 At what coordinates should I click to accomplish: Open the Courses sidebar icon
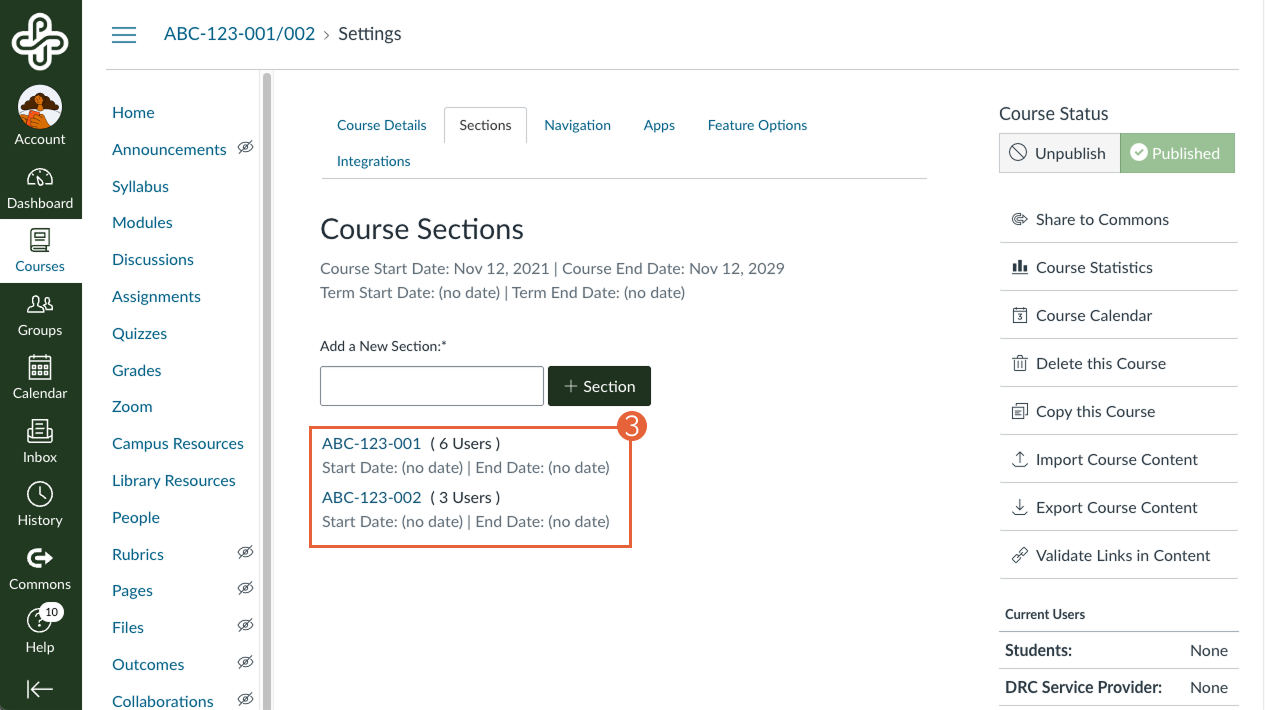click(40, 250)
